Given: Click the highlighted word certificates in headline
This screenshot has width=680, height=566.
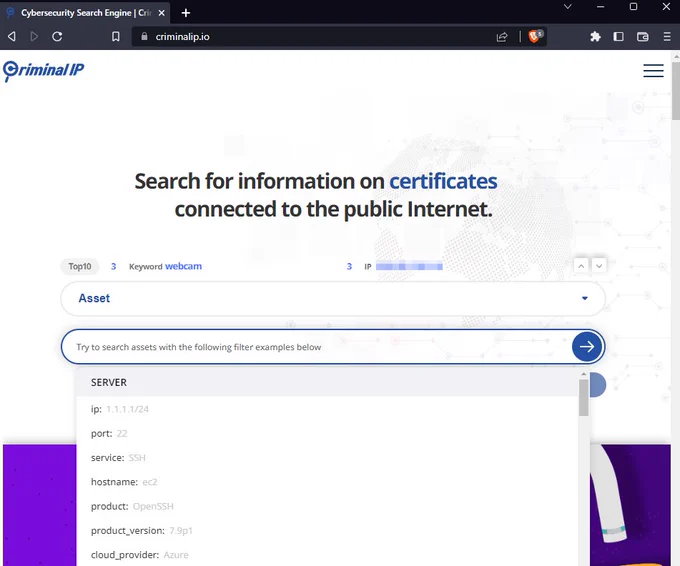Looking at the screenshot, I should click(x=443, y=181).
